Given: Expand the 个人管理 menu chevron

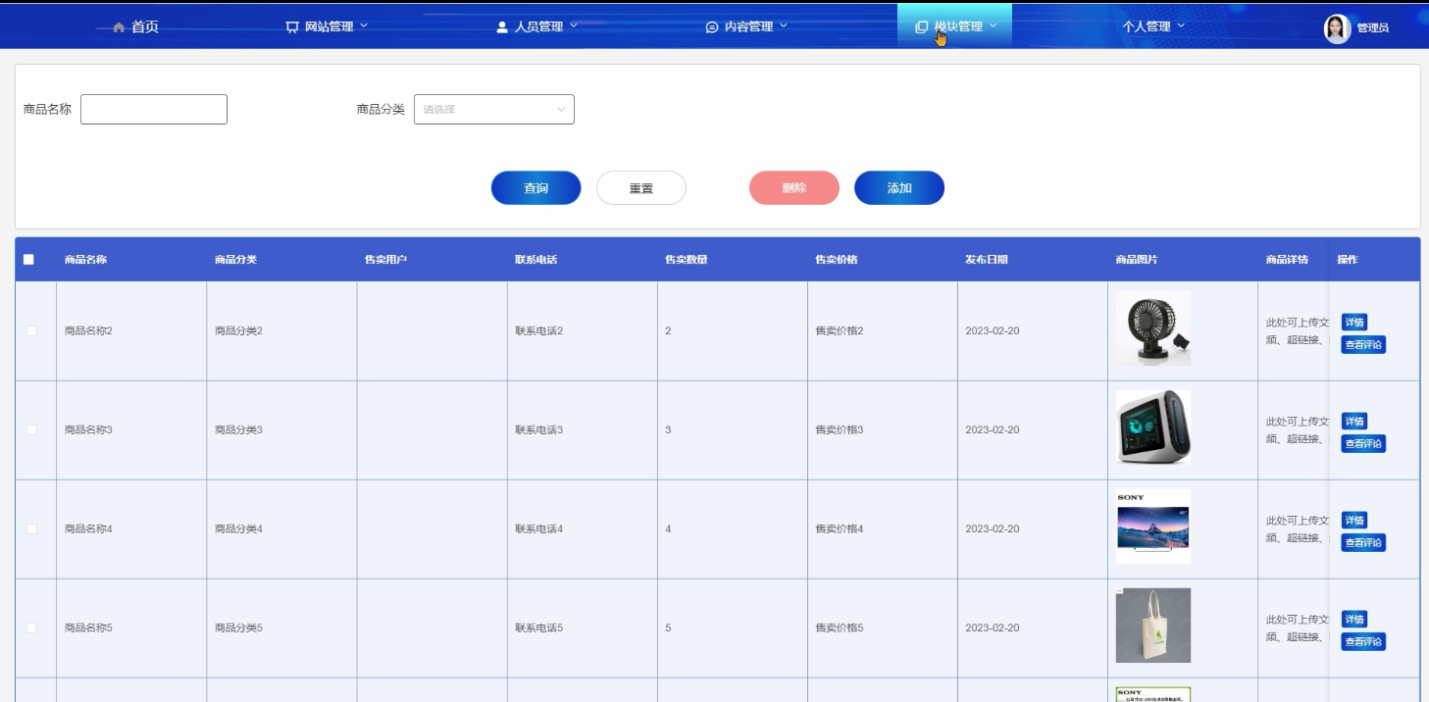Looking at the screenshot, I should pyautogui.click(x=1181, y=26).
